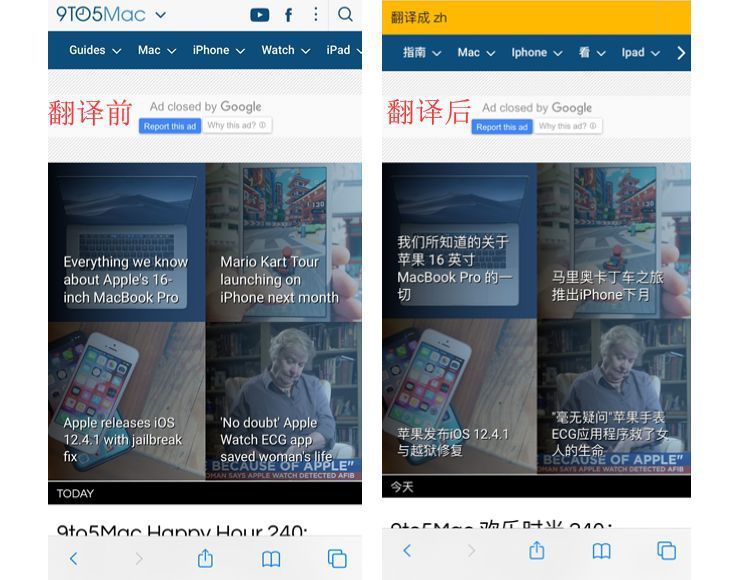The width and height of the screenshot is (746, 580).
Task: Open YouTube icon in left screenshot header
Action: point(259,15)
